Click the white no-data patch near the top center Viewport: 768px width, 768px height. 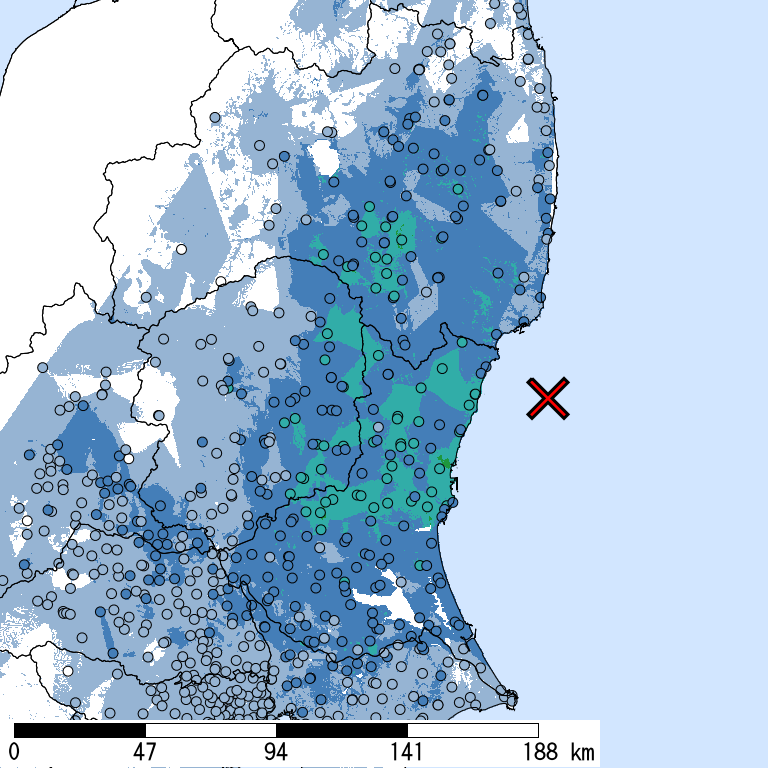[x=323, y=158]
